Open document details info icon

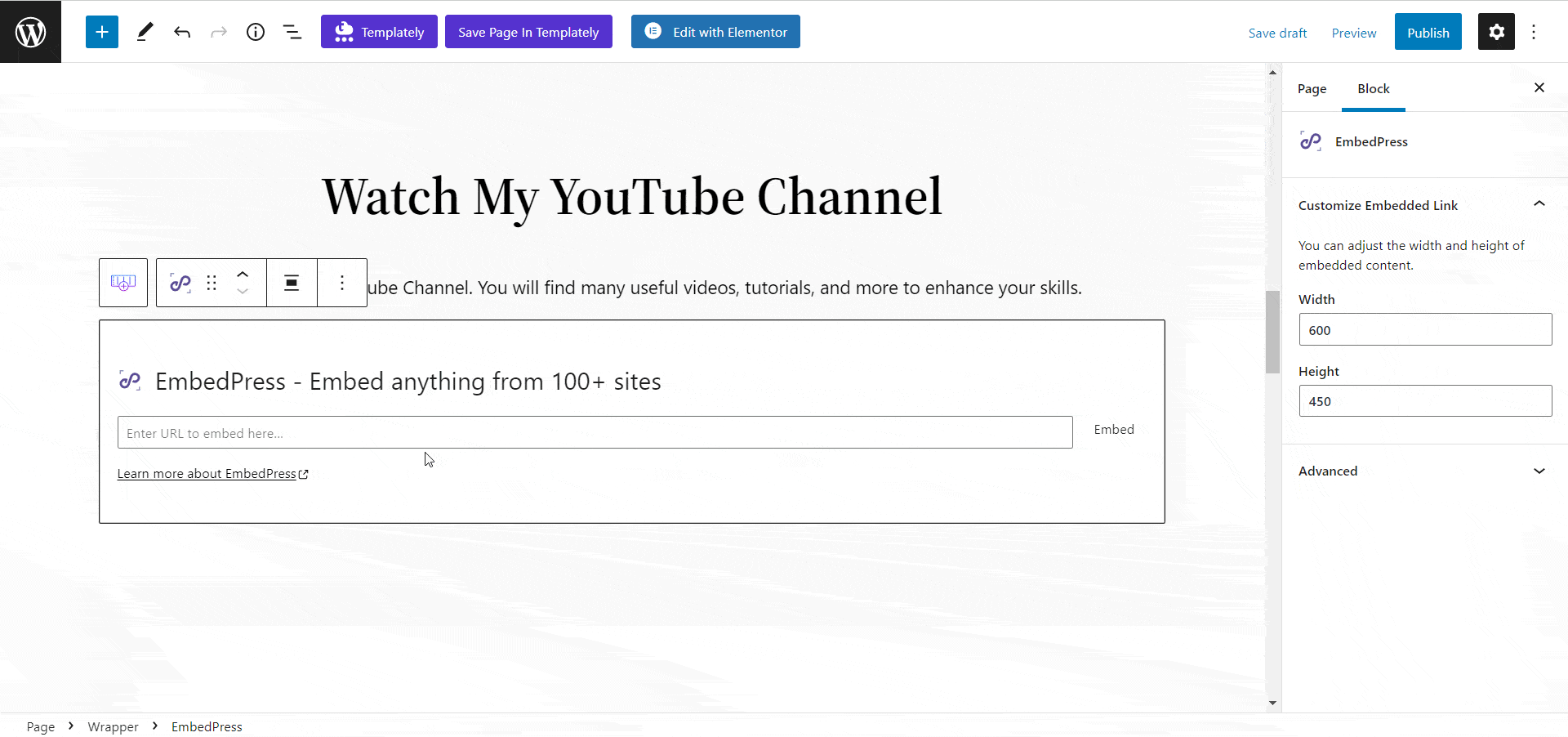256,32
